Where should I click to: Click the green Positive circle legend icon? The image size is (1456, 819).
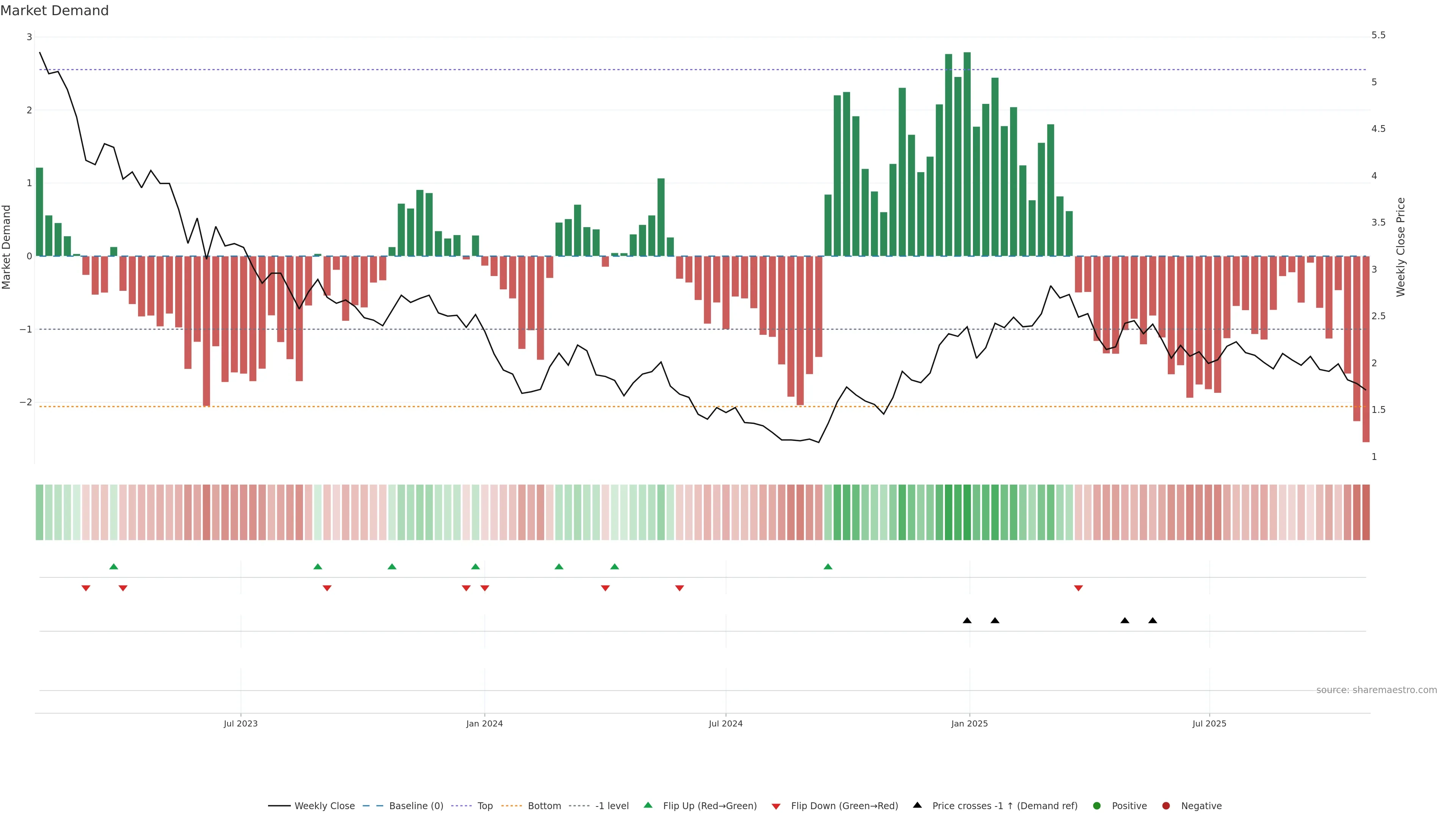click(x=1097, y=806)
